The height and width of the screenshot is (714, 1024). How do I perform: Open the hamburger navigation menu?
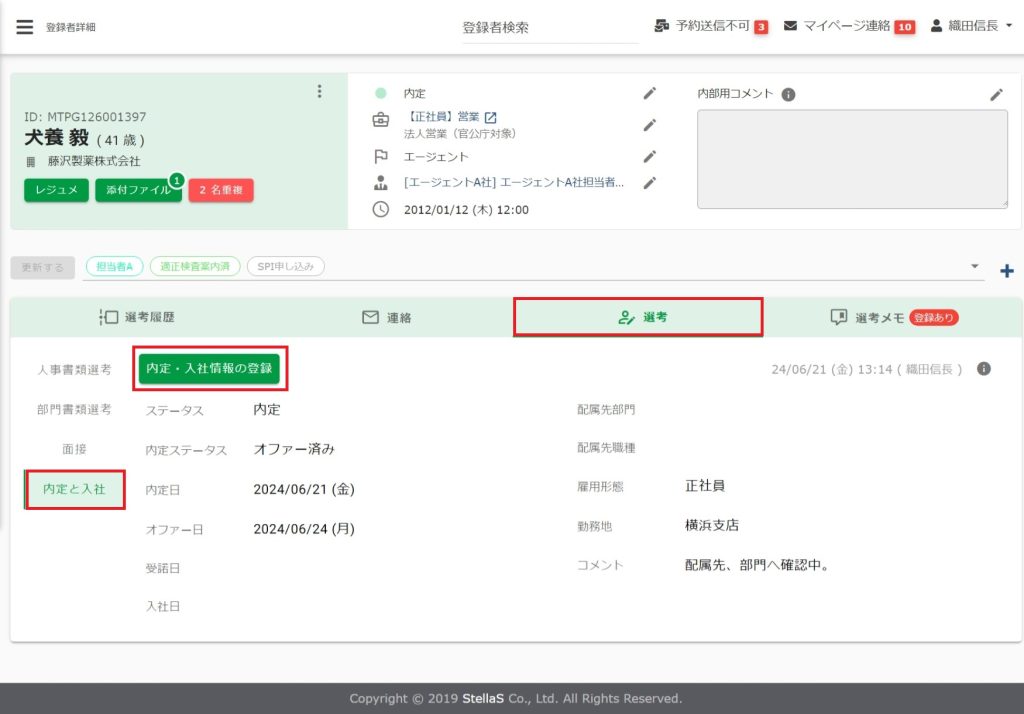(24, 27)
